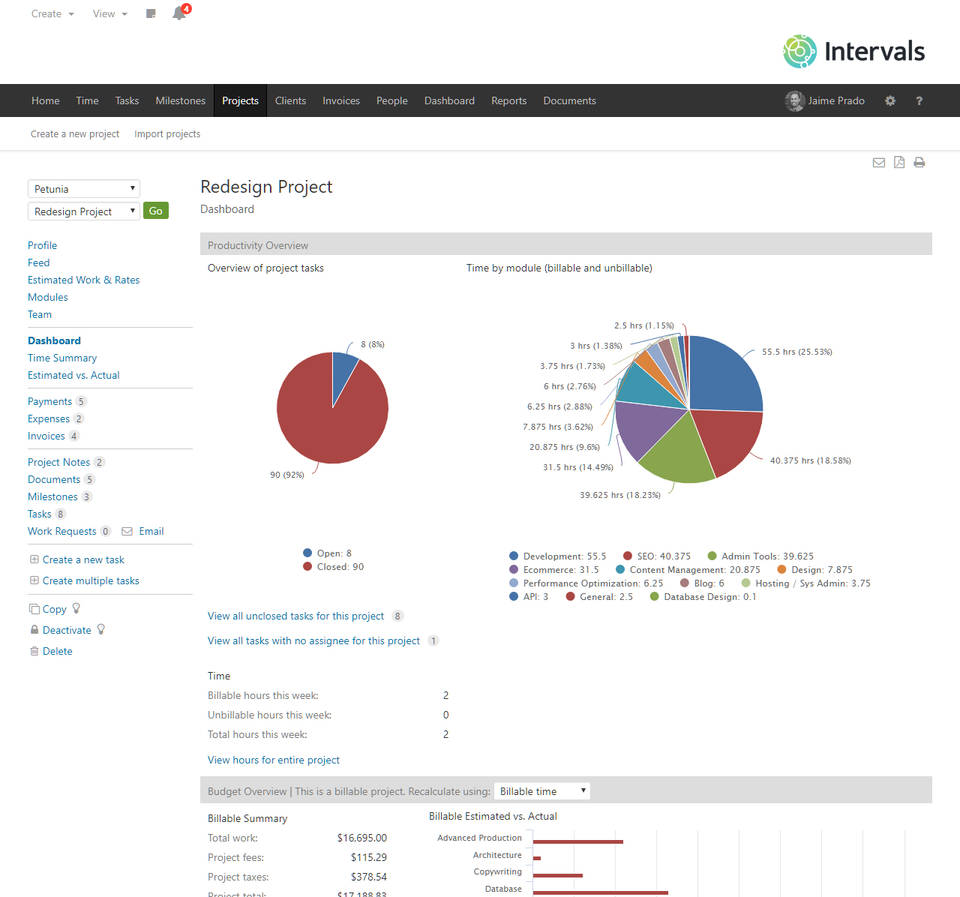Screen dimensions: 960x897
Task: Click the Intervals logo
Action: pyautogui.click(x=854, y=51)
